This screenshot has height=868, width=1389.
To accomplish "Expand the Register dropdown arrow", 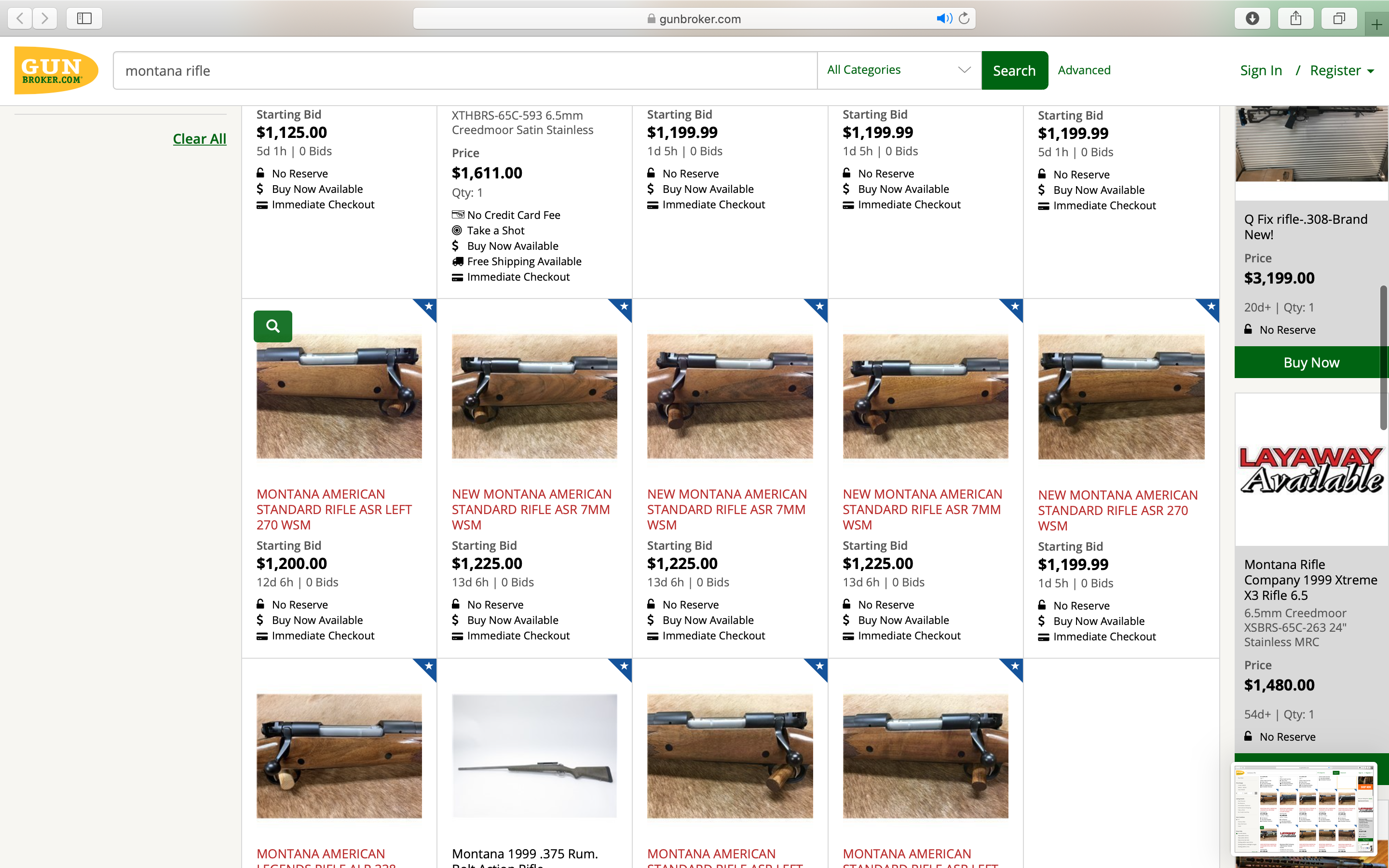I will (1371, 71).
